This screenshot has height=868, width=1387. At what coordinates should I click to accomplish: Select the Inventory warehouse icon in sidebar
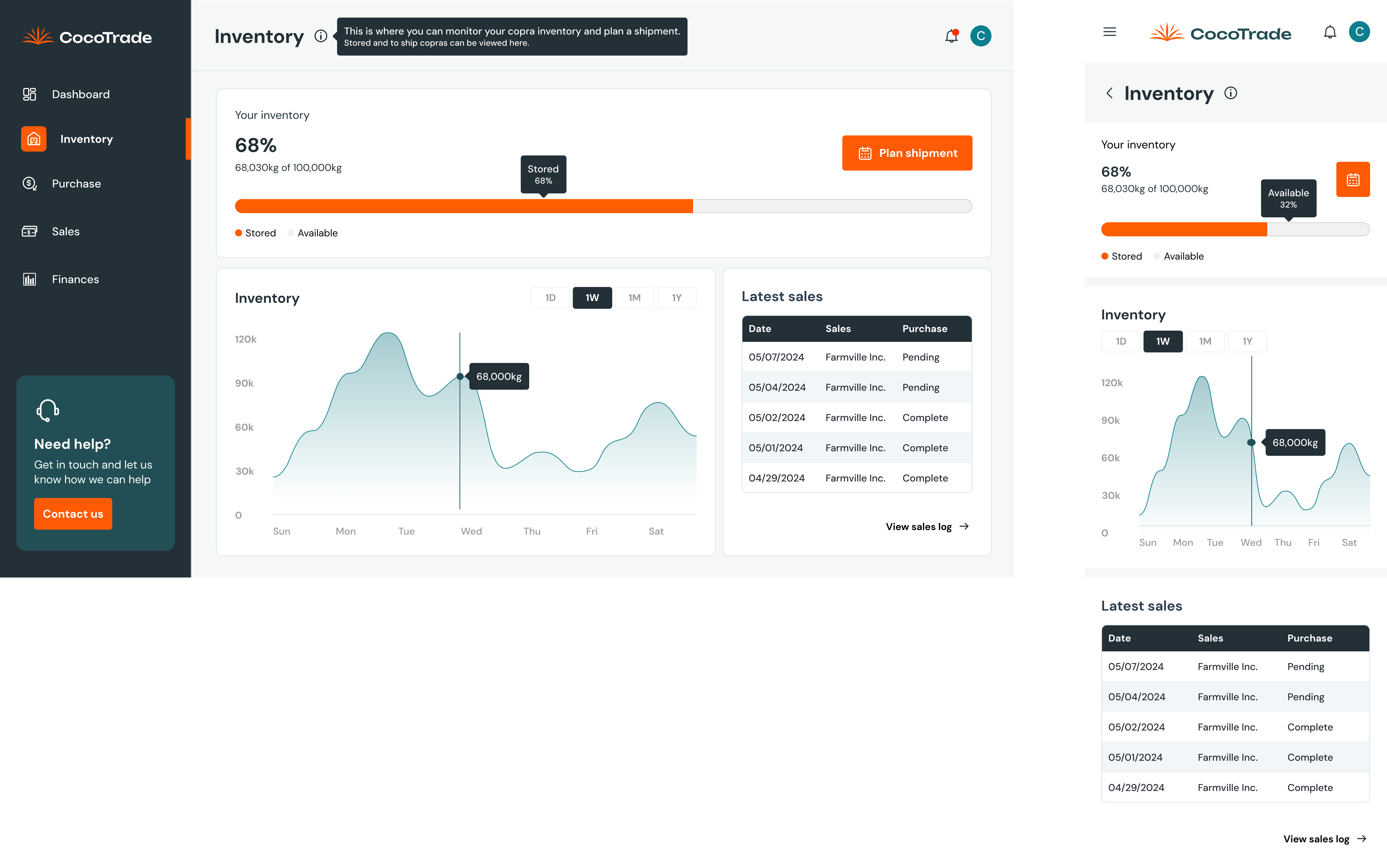34,139
